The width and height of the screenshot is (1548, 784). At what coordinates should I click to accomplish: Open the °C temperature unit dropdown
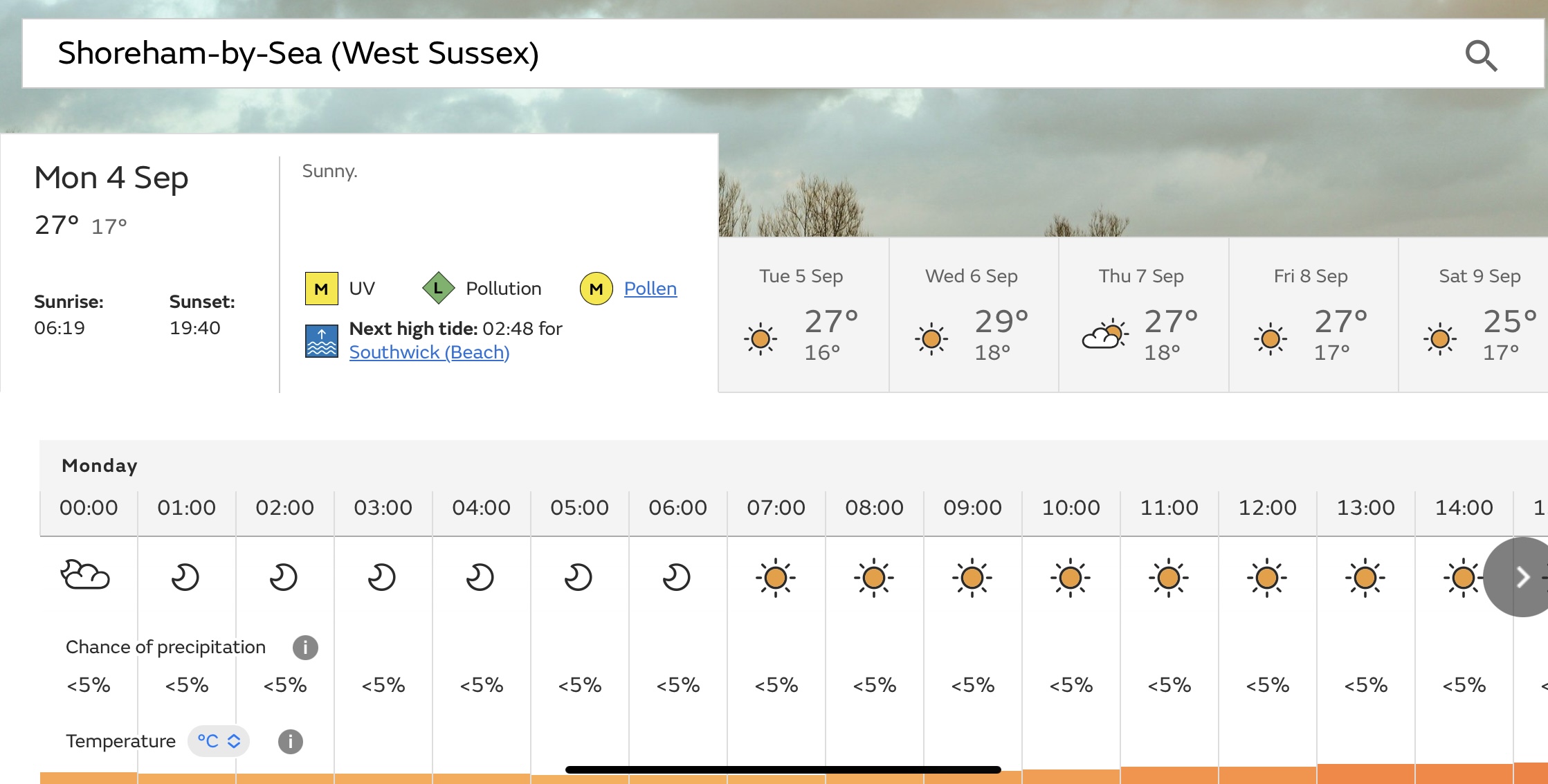pos(219,741)
